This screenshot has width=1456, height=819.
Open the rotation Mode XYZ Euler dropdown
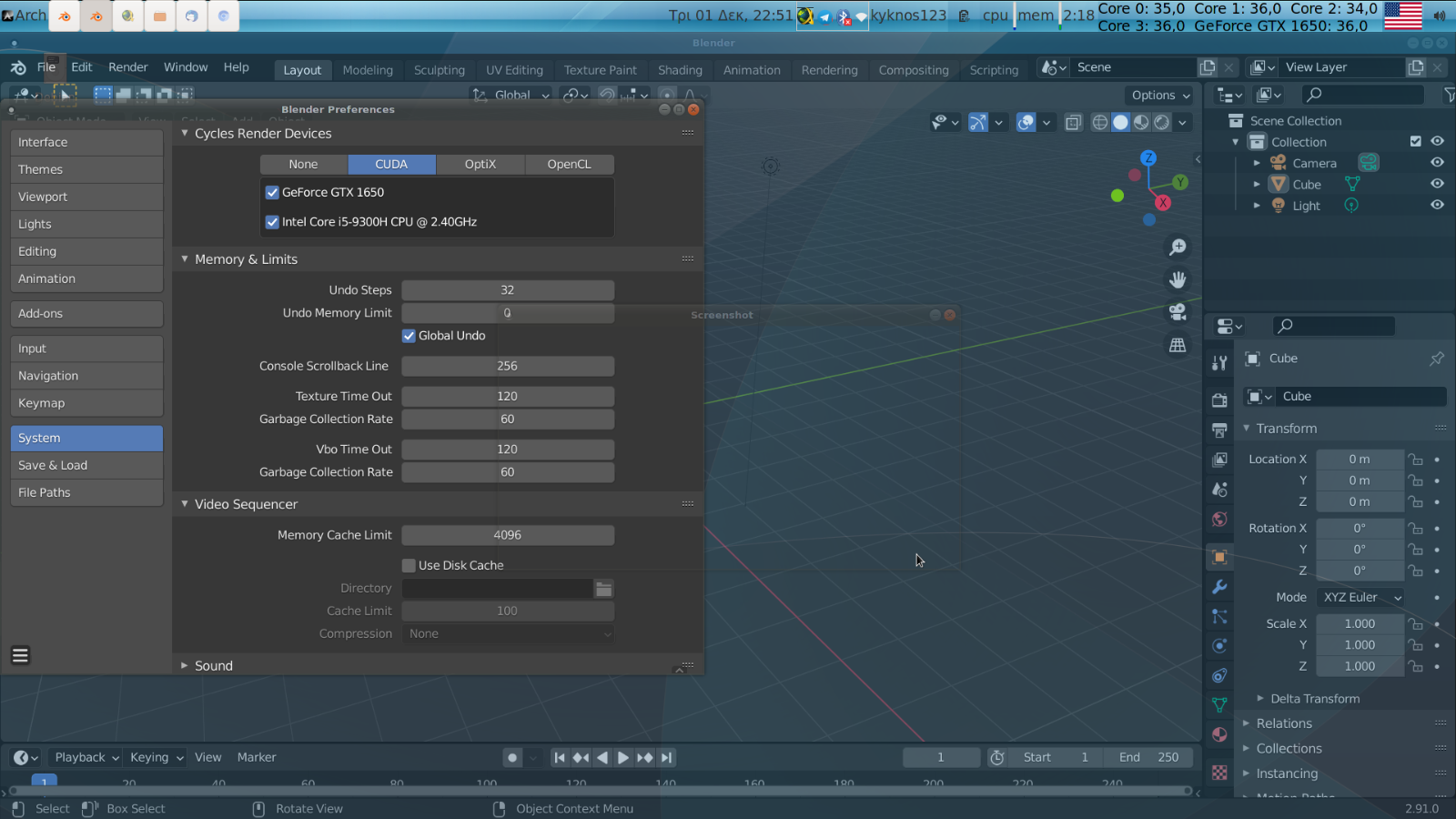[1360, 598]
